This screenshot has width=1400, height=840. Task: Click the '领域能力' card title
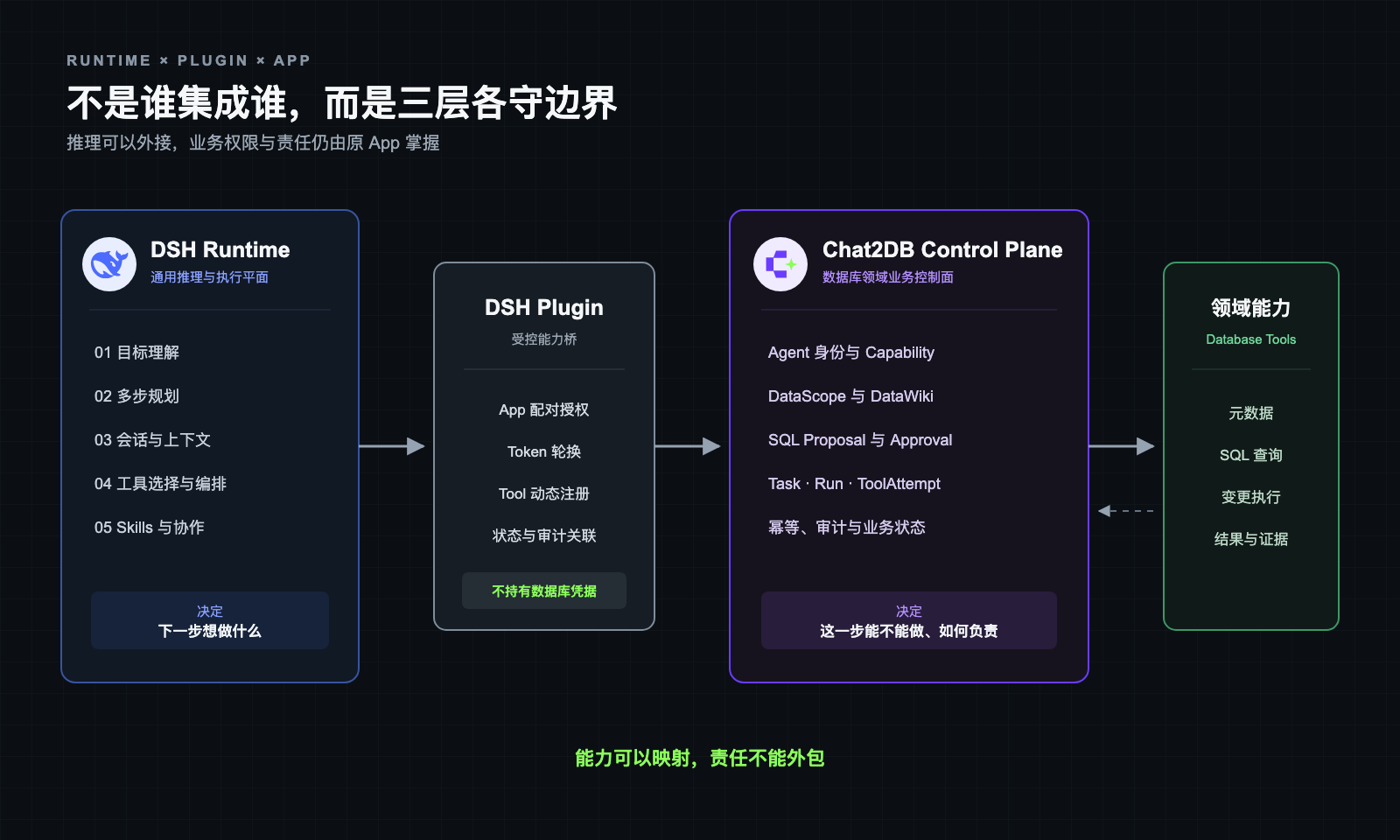[1251, 308]
